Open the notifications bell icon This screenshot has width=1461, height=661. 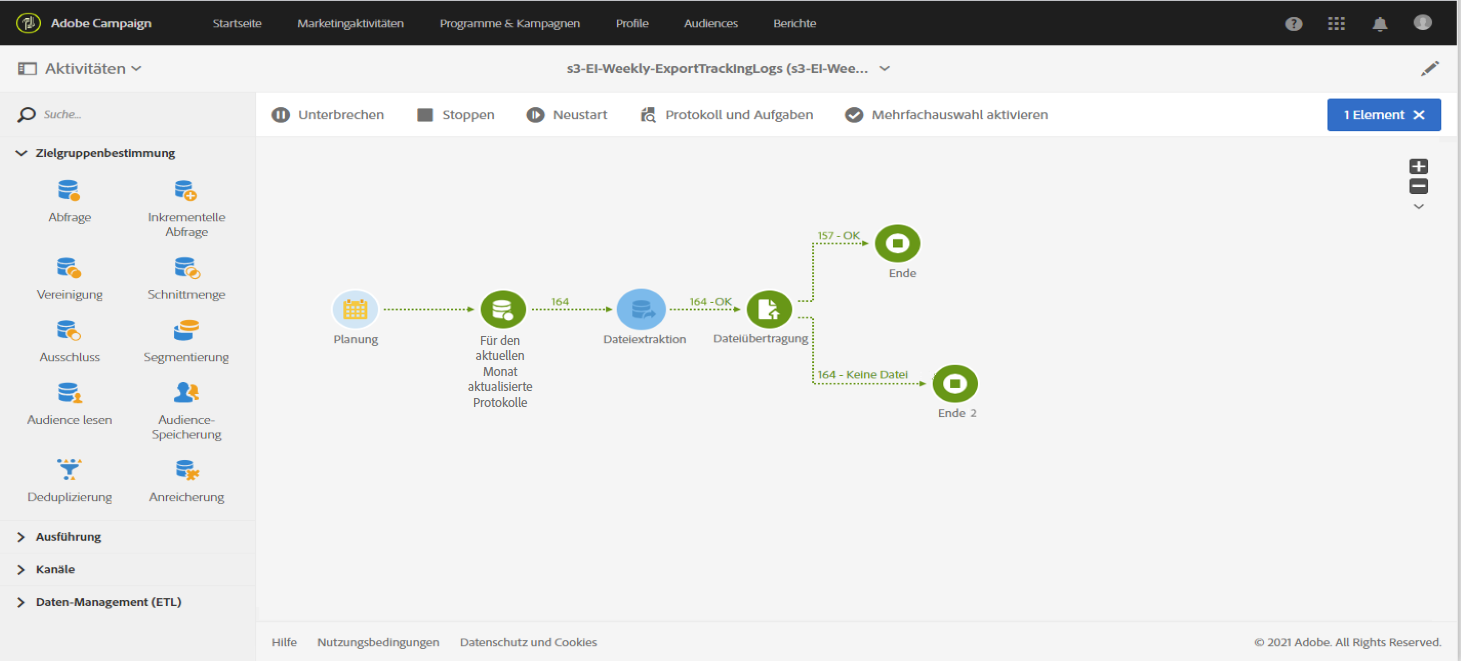pyautogui.click(x=1380, y=24)
